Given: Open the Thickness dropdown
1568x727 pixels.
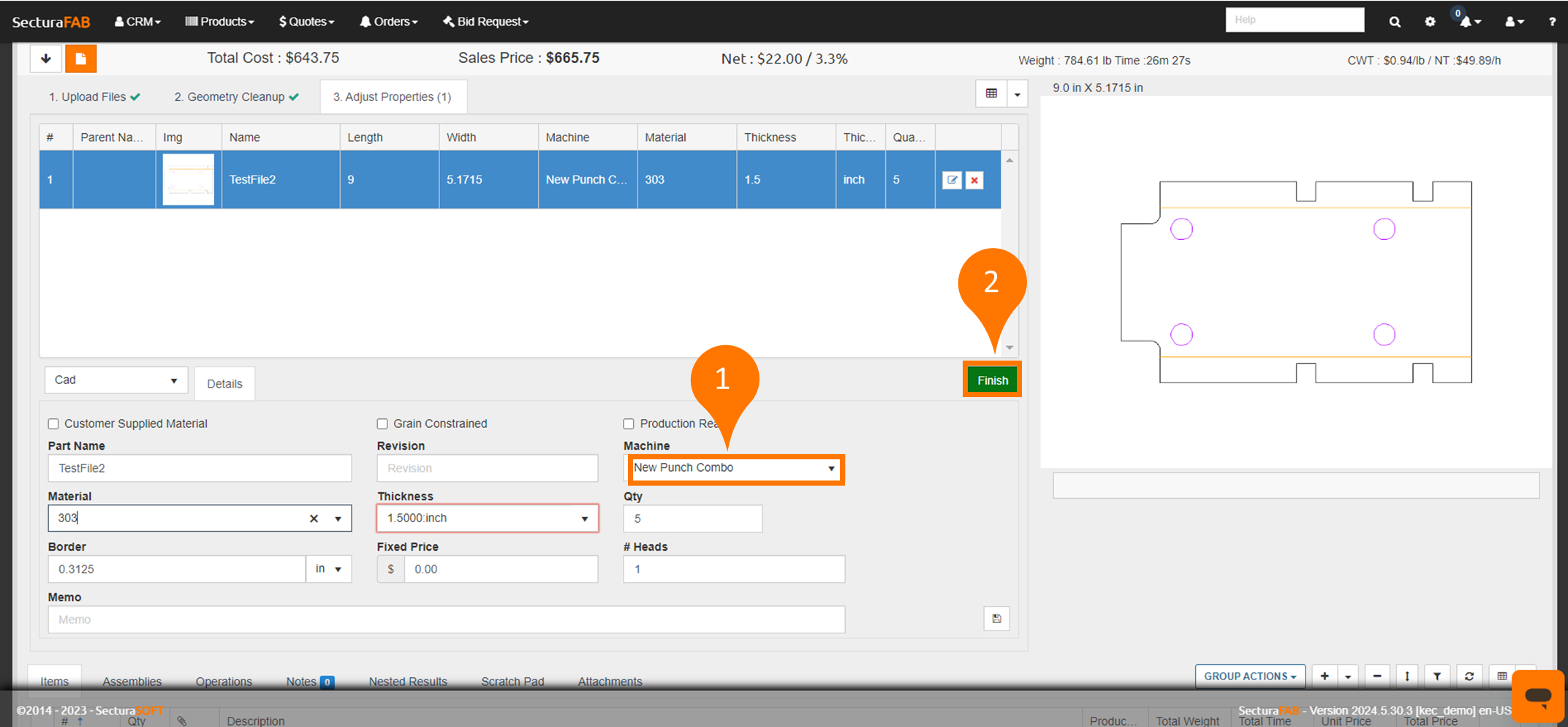Looking at the screenshot, I should pos(488,519).
